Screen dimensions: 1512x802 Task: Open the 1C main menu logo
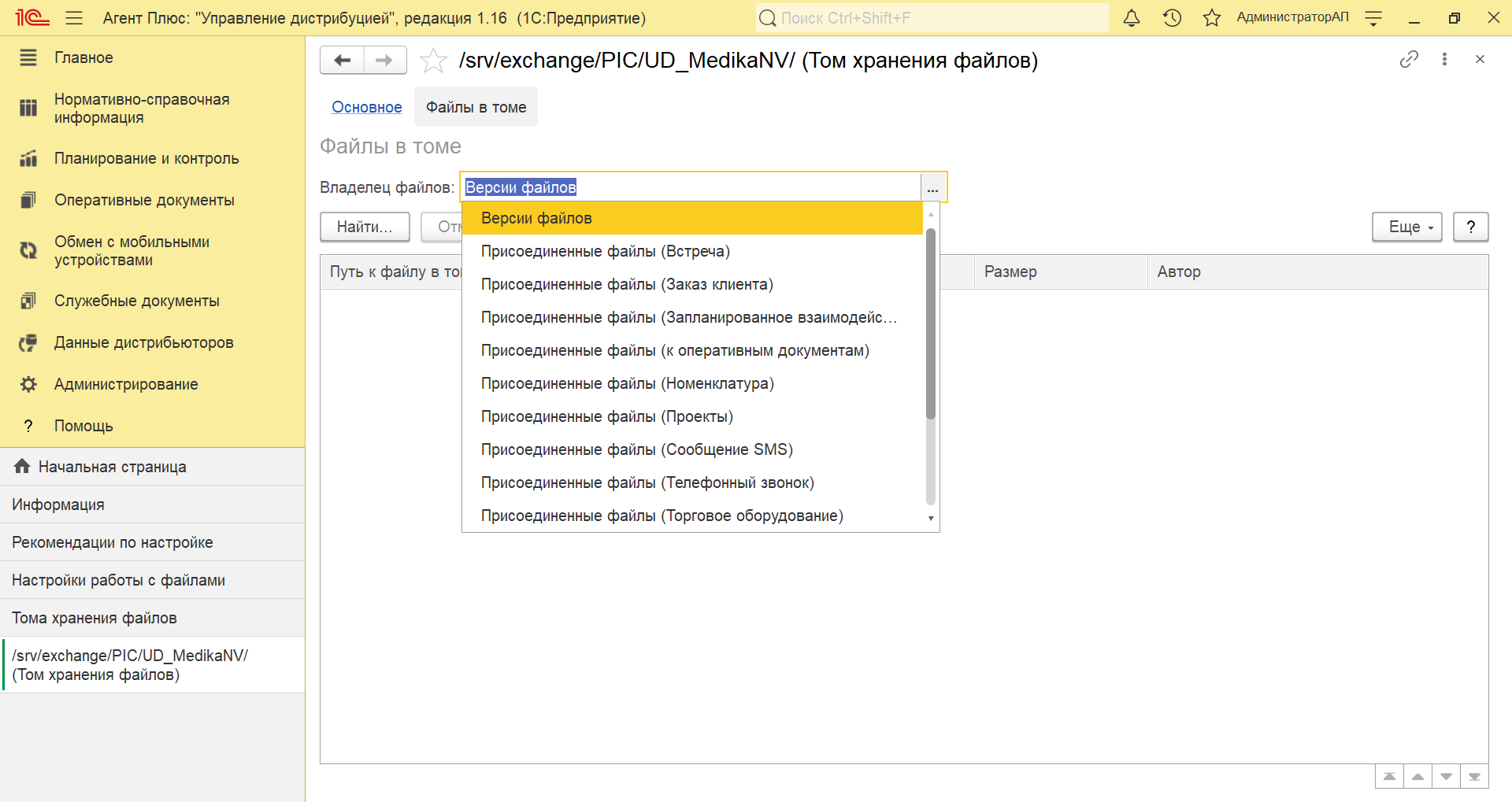pyautogui.click(x=32, y=17)
